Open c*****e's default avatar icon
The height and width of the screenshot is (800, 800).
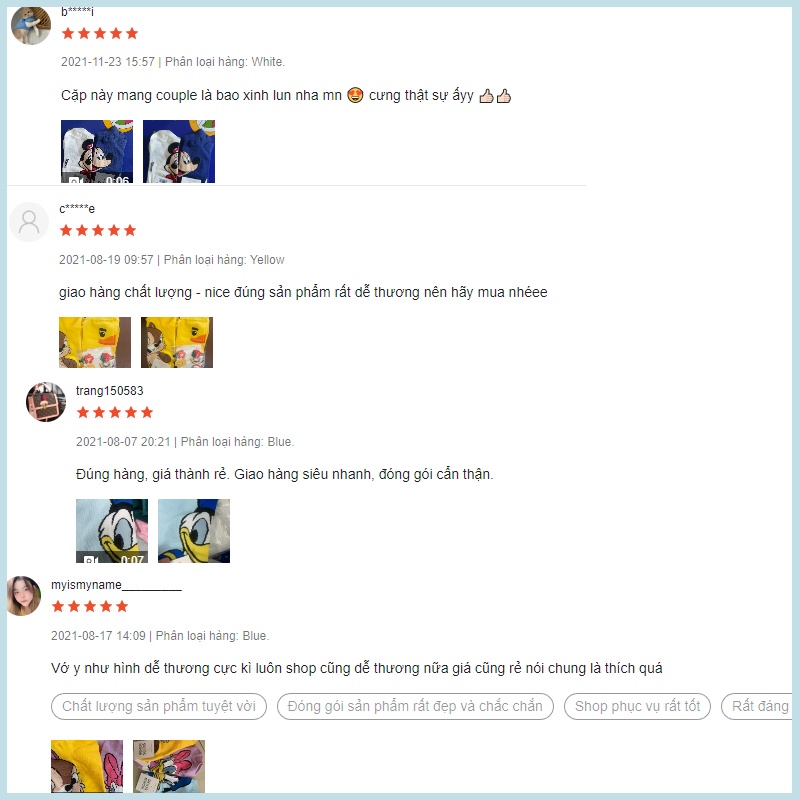point(29,222)
